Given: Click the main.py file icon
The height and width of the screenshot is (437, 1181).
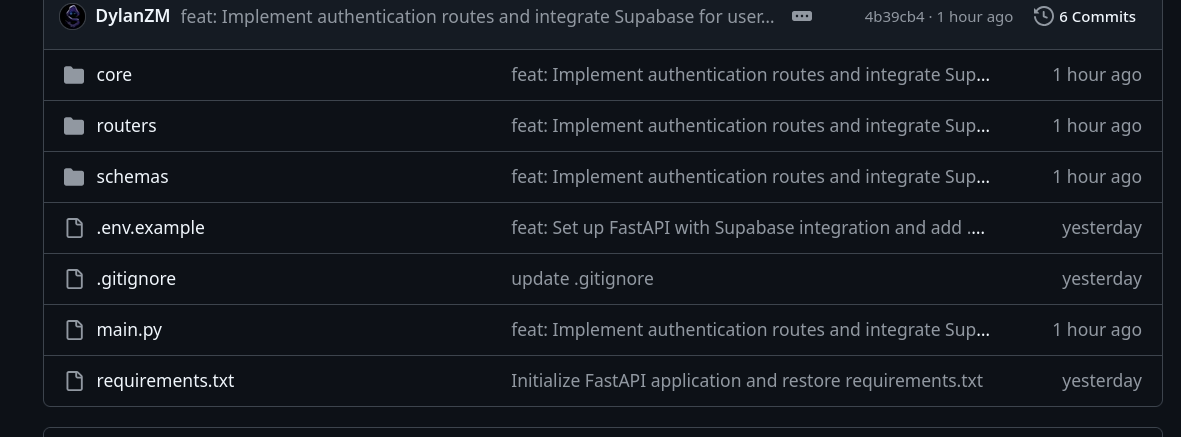Looking at the screenshot, I should tap(74, 330).
